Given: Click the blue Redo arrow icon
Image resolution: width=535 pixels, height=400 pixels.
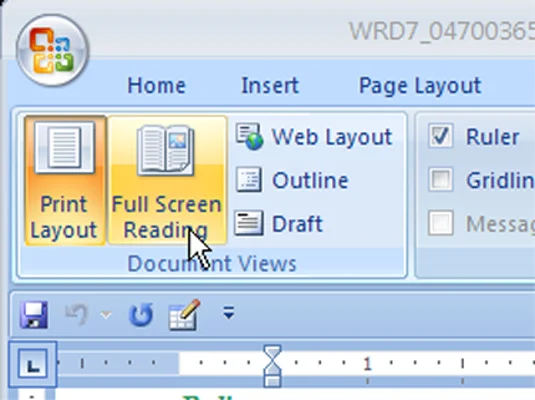Looking at the screenshot, I should click(141, 314).
